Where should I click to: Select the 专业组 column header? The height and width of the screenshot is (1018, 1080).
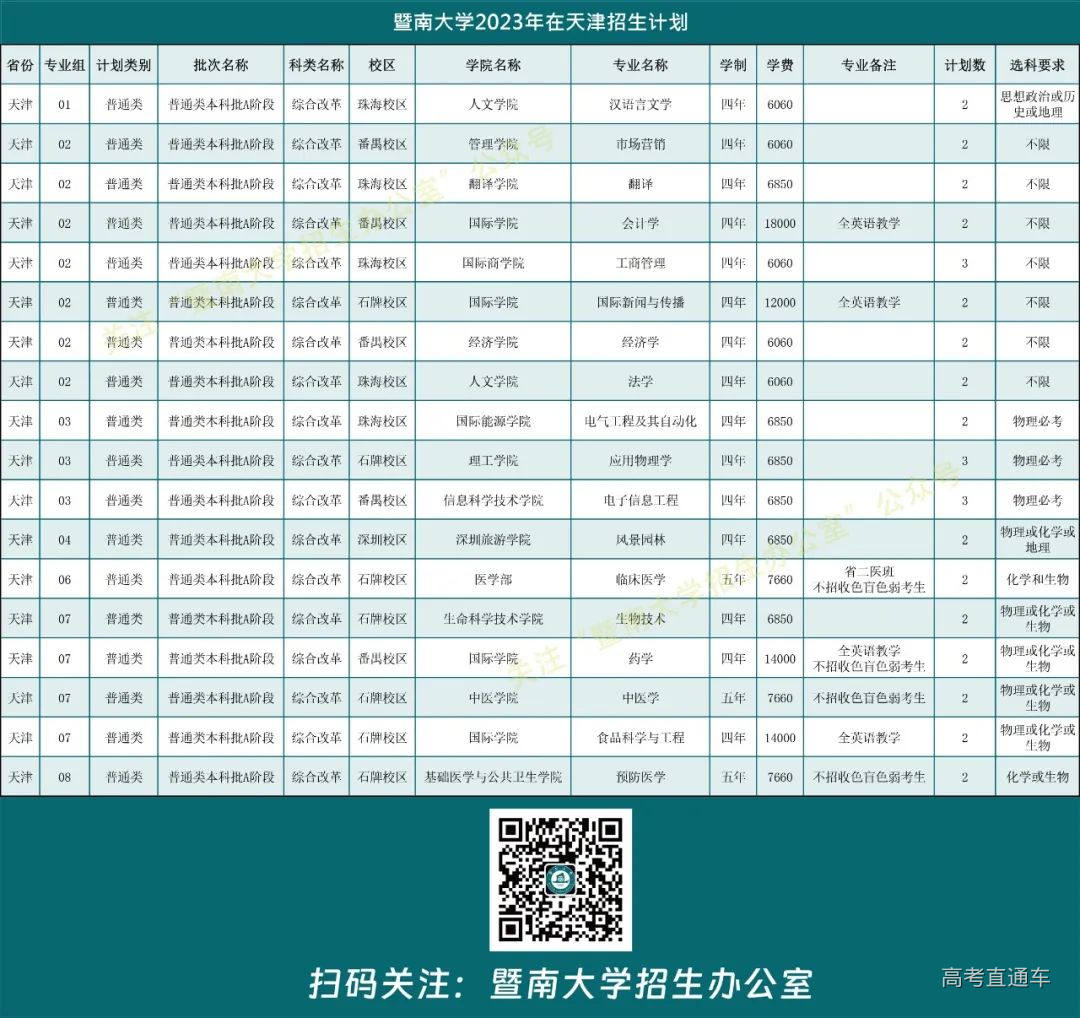click(x=65, y=65)
